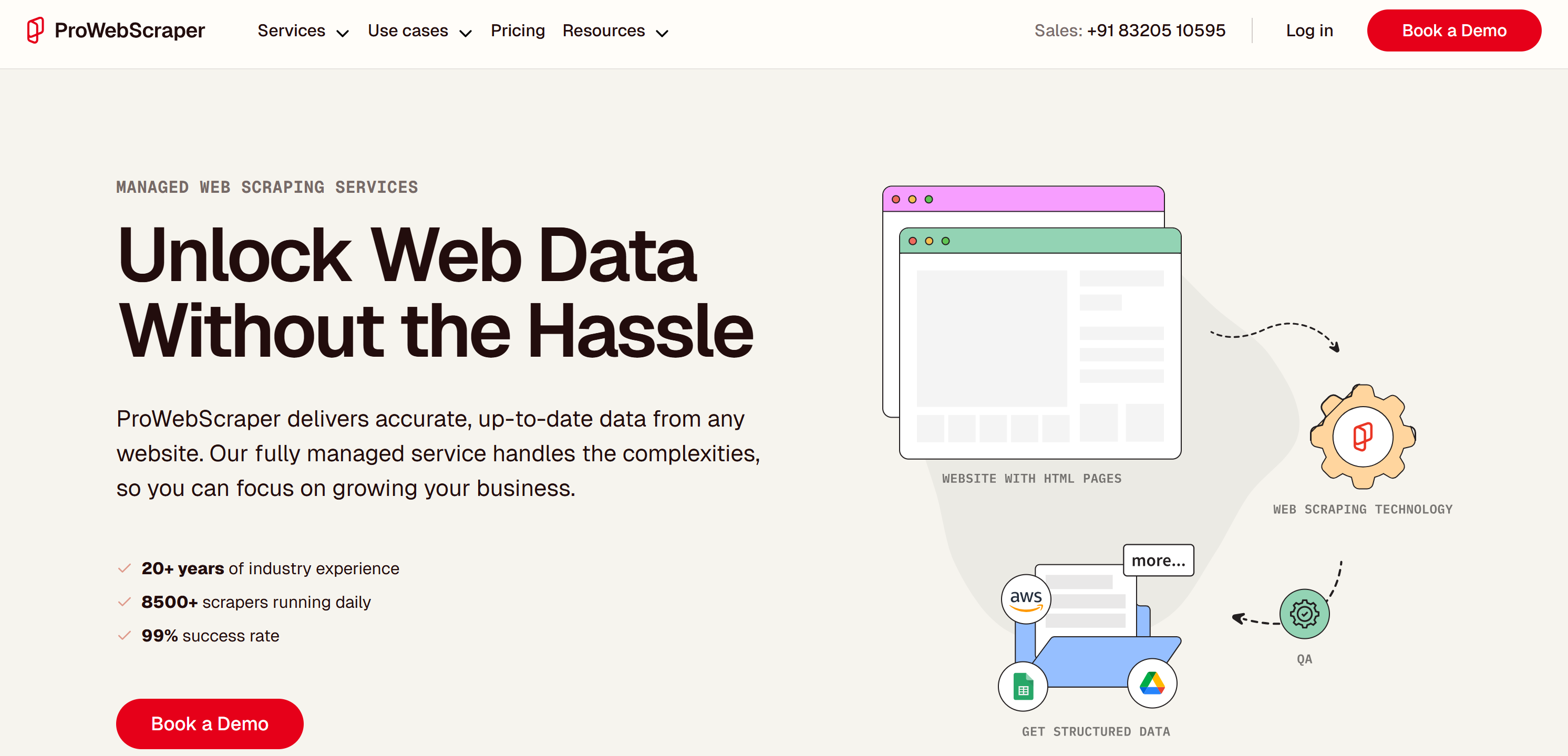
Task: Click the green dot on the browser mockup
Action: tap(945, 241)
